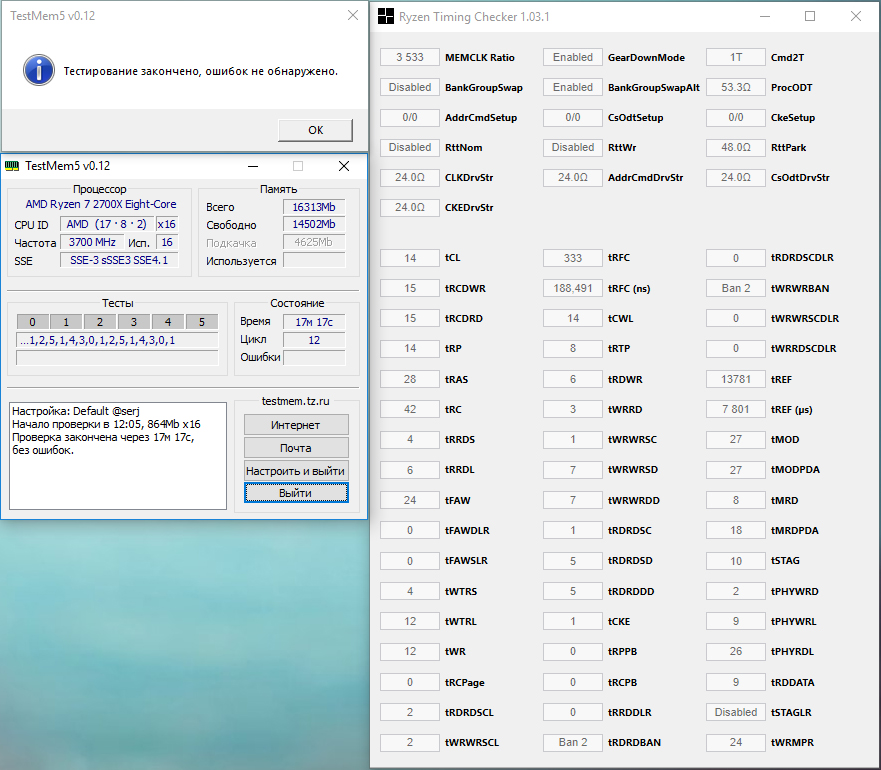Image resolution: width=881 pixels, height=770 pixels.
Task: Click the tREF (µs) value 7 801
Action: coord(735,409)
